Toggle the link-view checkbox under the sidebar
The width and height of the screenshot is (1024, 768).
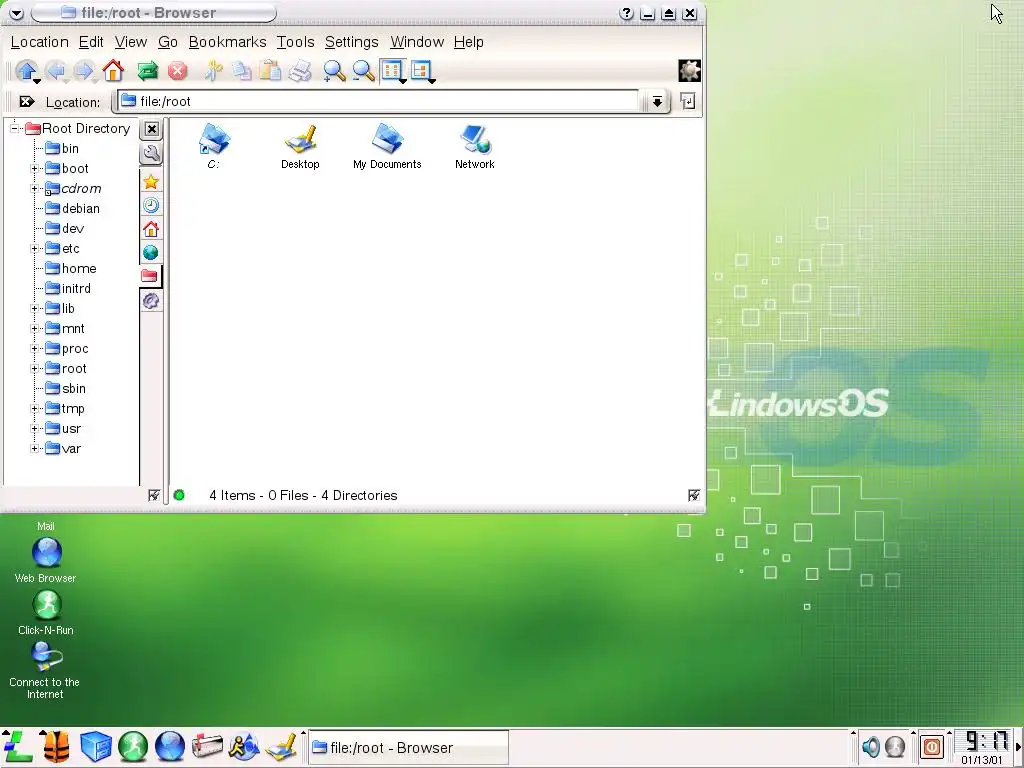click(x=153, y=496)
